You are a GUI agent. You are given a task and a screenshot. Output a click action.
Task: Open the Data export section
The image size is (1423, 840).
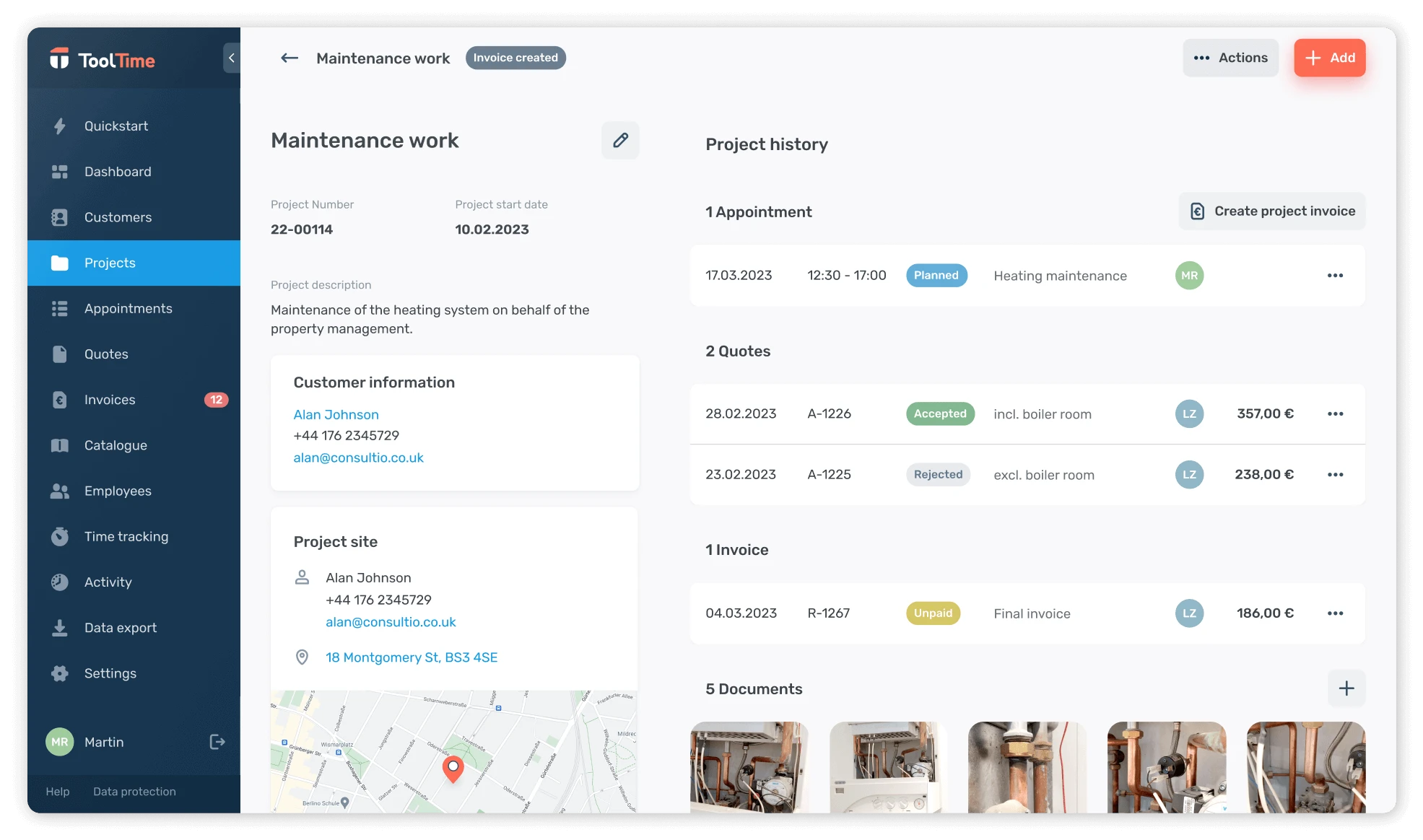coord(120,627)
